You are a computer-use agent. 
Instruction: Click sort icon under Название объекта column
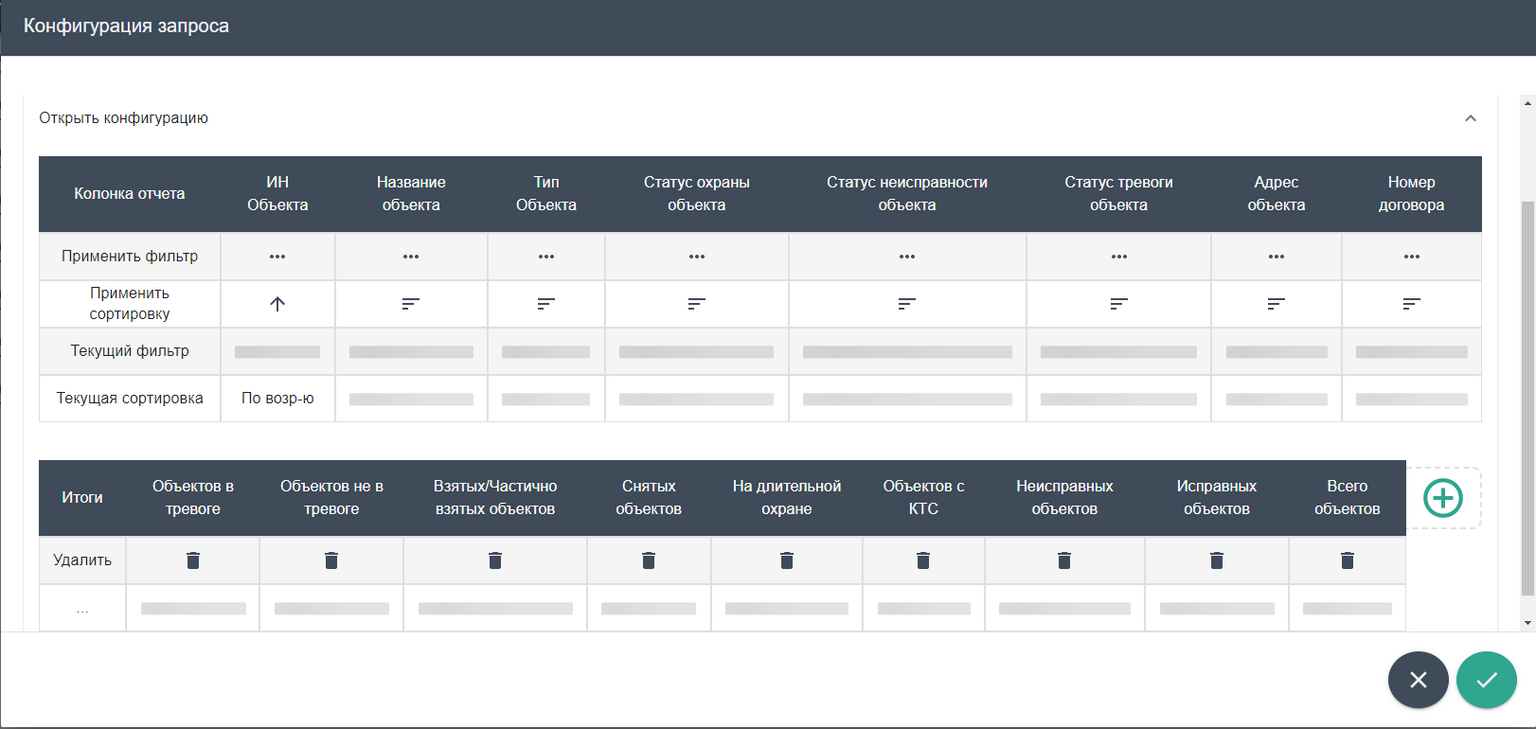411,304
